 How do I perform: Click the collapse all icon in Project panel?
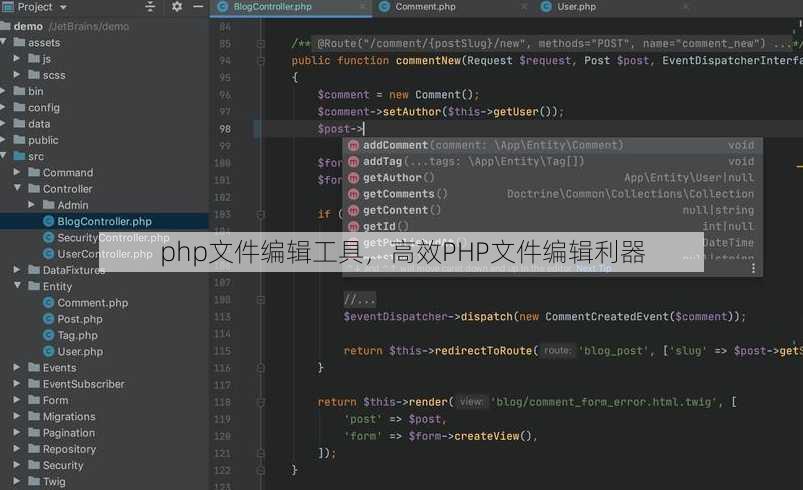click(x=150, y=7)
